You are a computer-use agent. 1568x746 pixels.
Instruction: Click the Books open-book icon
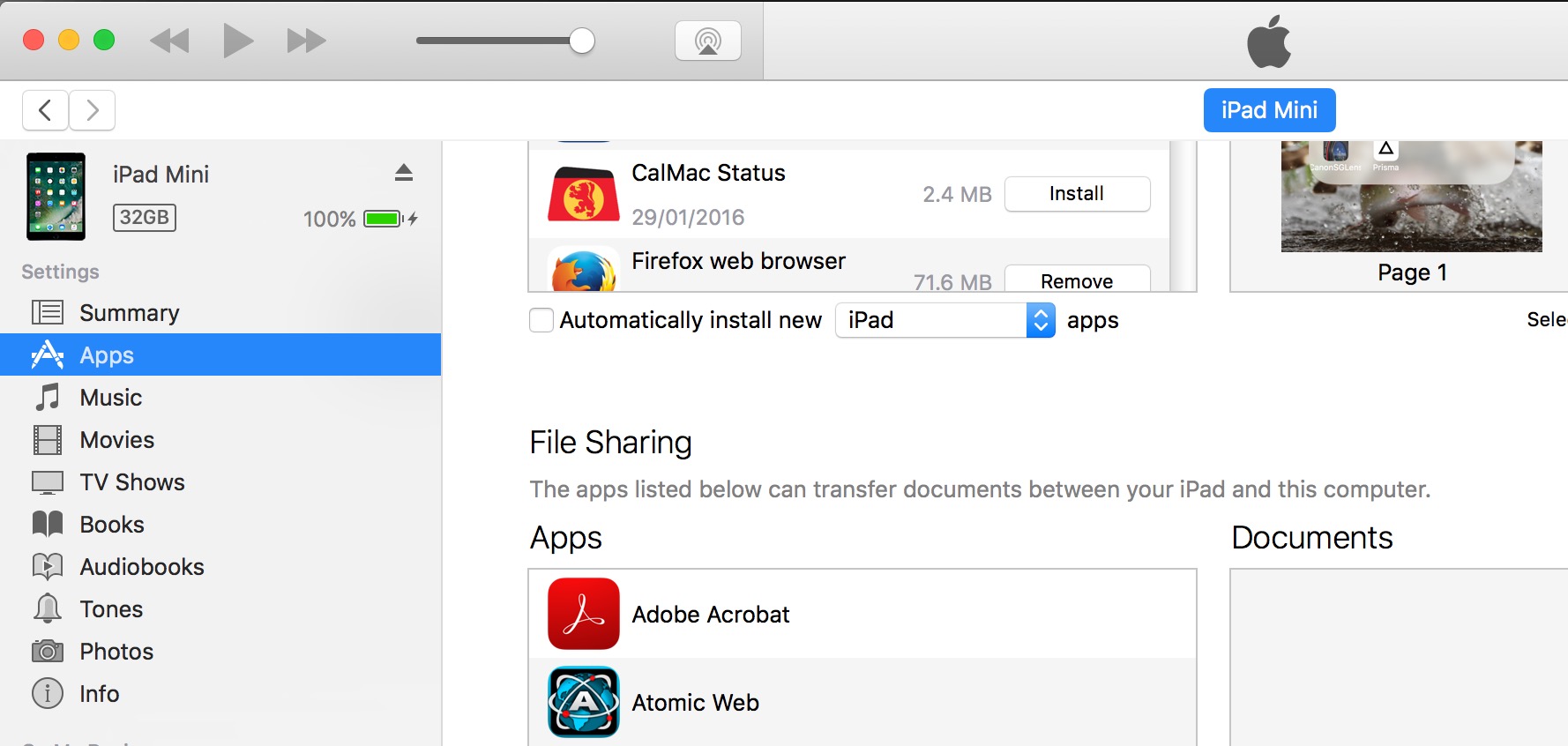click(x=48, y=524)
